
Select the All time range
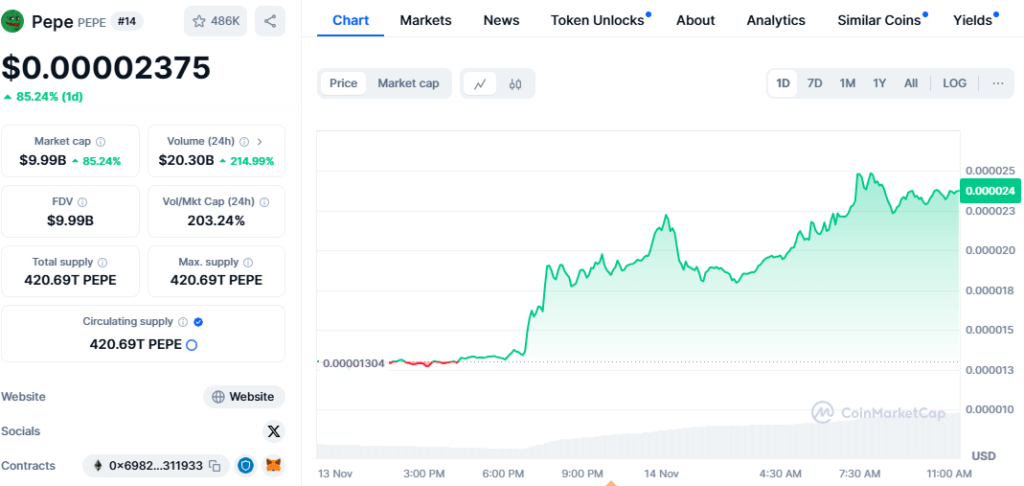tap(911, 84)
